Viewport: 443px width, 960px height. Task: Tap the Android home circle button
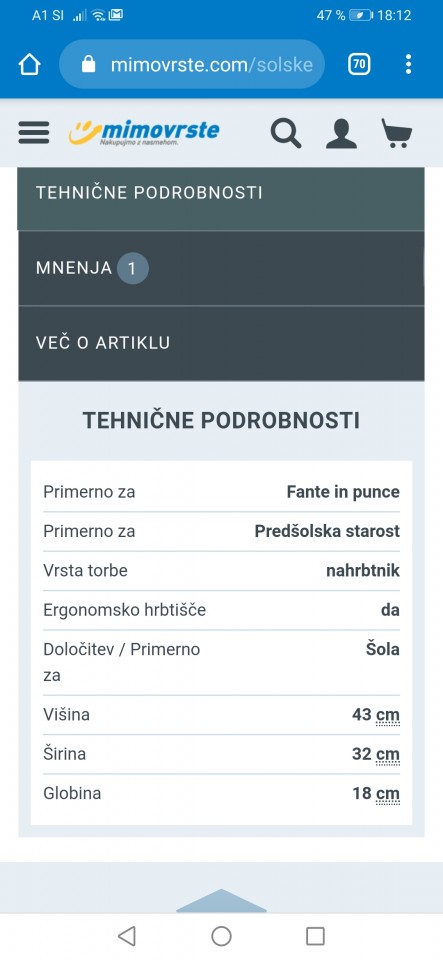coord(222,936)
